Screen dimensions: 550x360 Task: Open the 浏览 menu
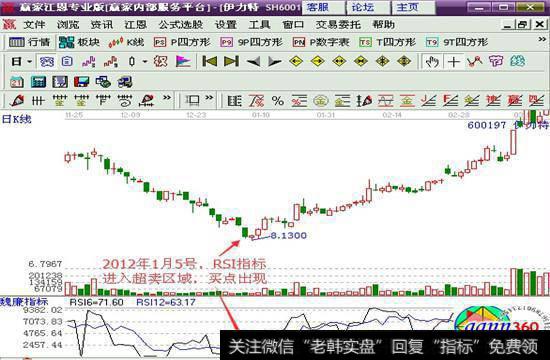pyautogui.click(x=68, y=25)
